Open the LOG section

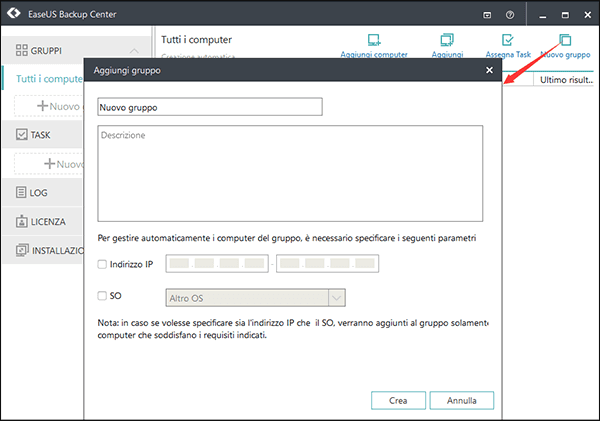click(42, 192)
